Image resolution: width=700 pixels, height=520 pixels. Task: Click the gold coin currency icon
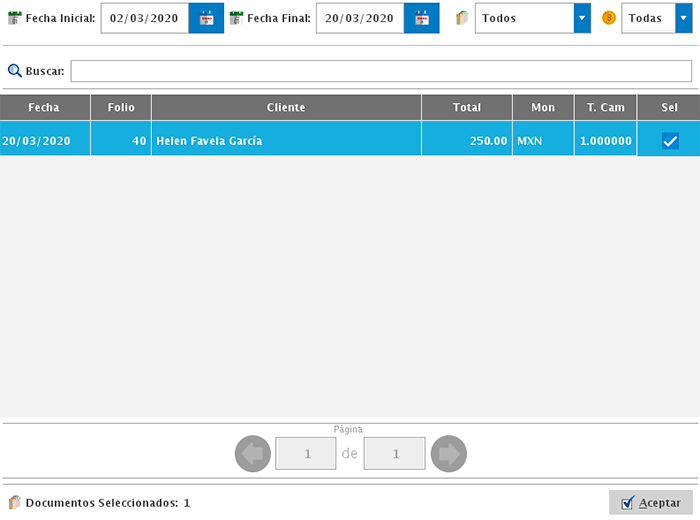pyautogui.click(x=608, y=18)
